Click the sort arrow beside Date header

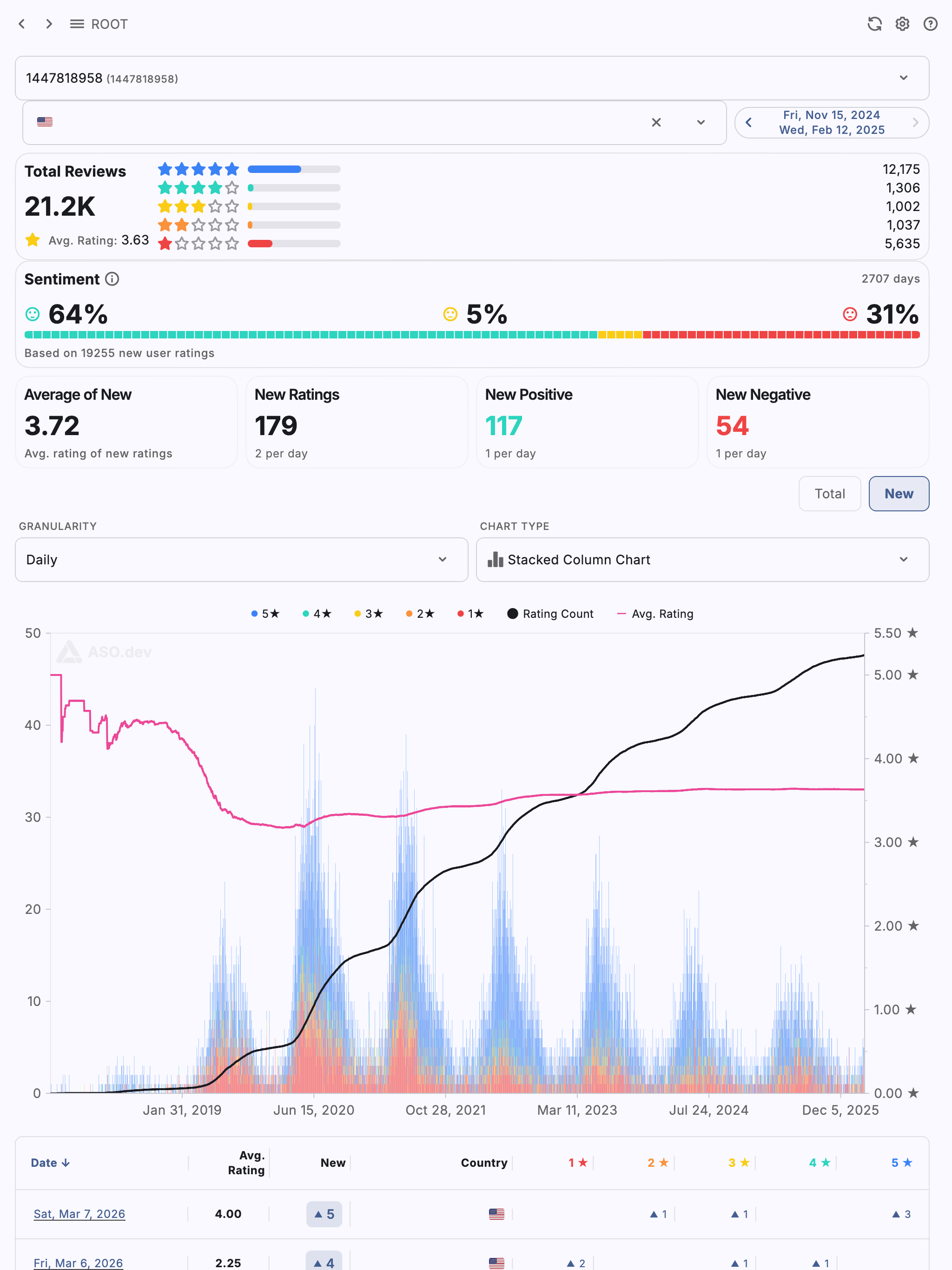66,1163
